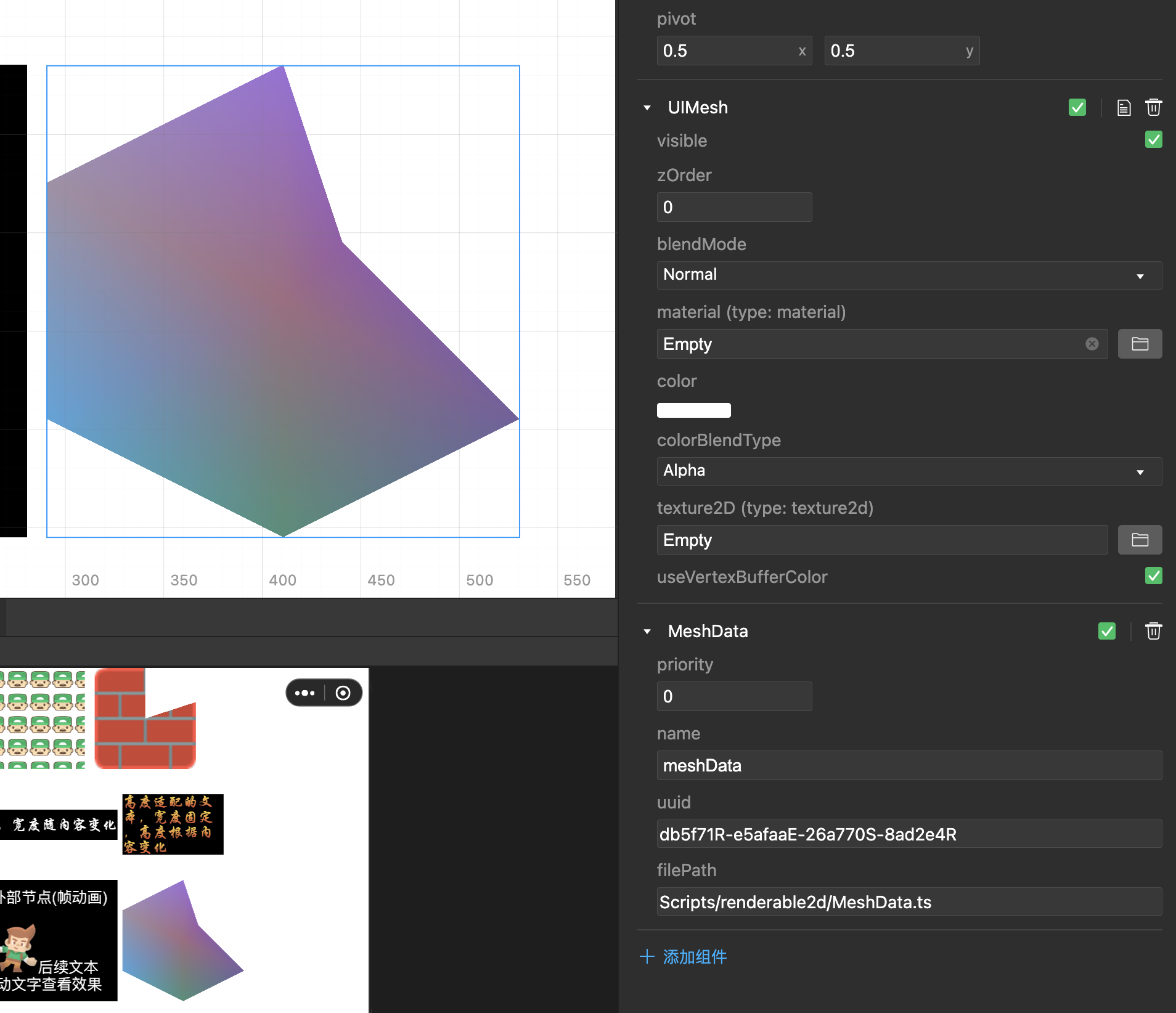Screen dimensions: 1176x1013
Task: Clear the material field with X icon
Action: click(x=1092, y=344)
